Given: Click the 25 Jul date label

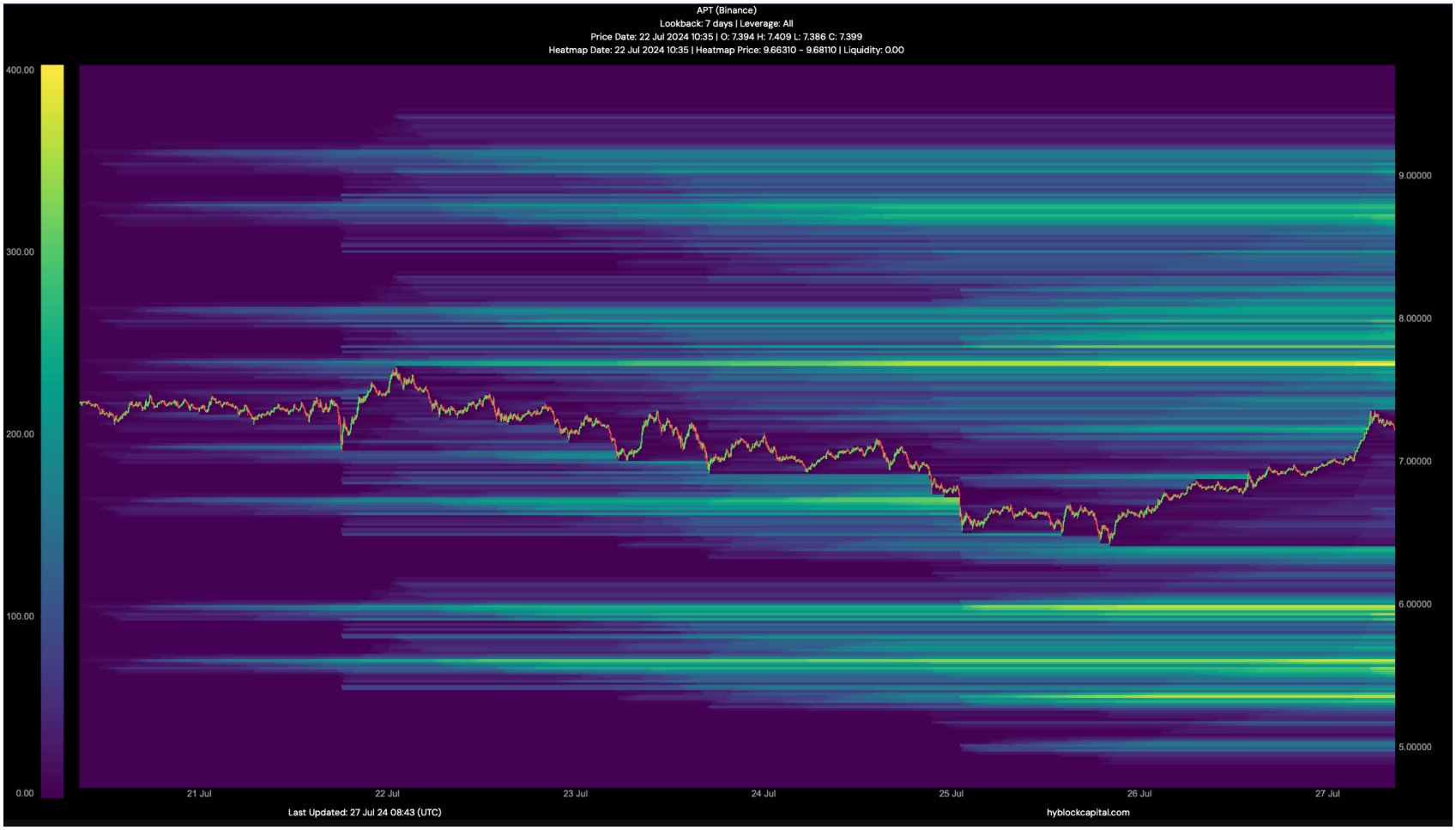Looking at the screenshot, I should pos(951,794).
